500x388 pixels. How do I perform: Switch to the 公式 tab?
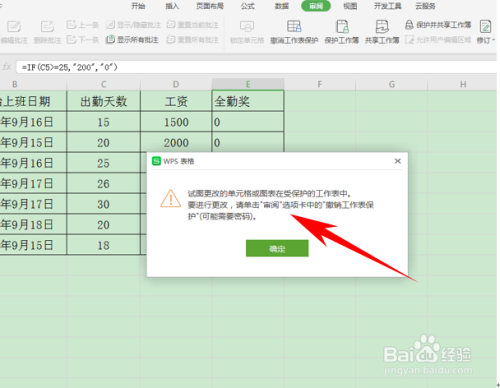[x=248, y=6]
